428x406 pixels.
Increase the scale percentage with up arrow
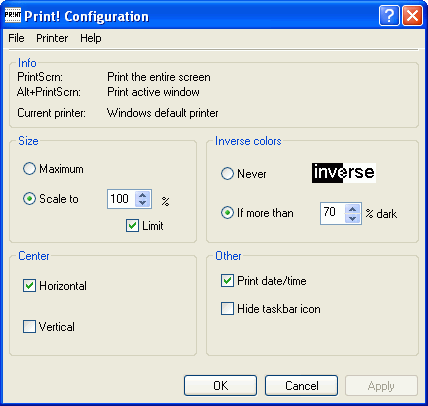pyautogui.click(x=143, y=195)
